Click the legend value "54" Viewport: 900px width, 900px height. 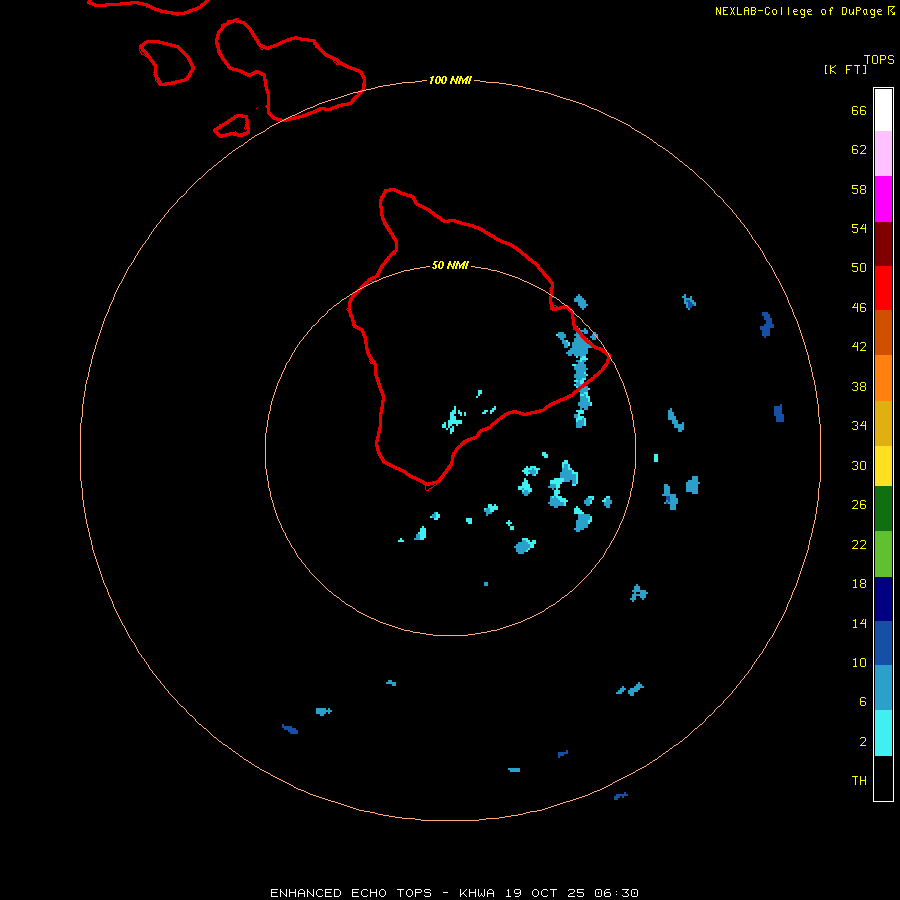(x=859, y=228)
